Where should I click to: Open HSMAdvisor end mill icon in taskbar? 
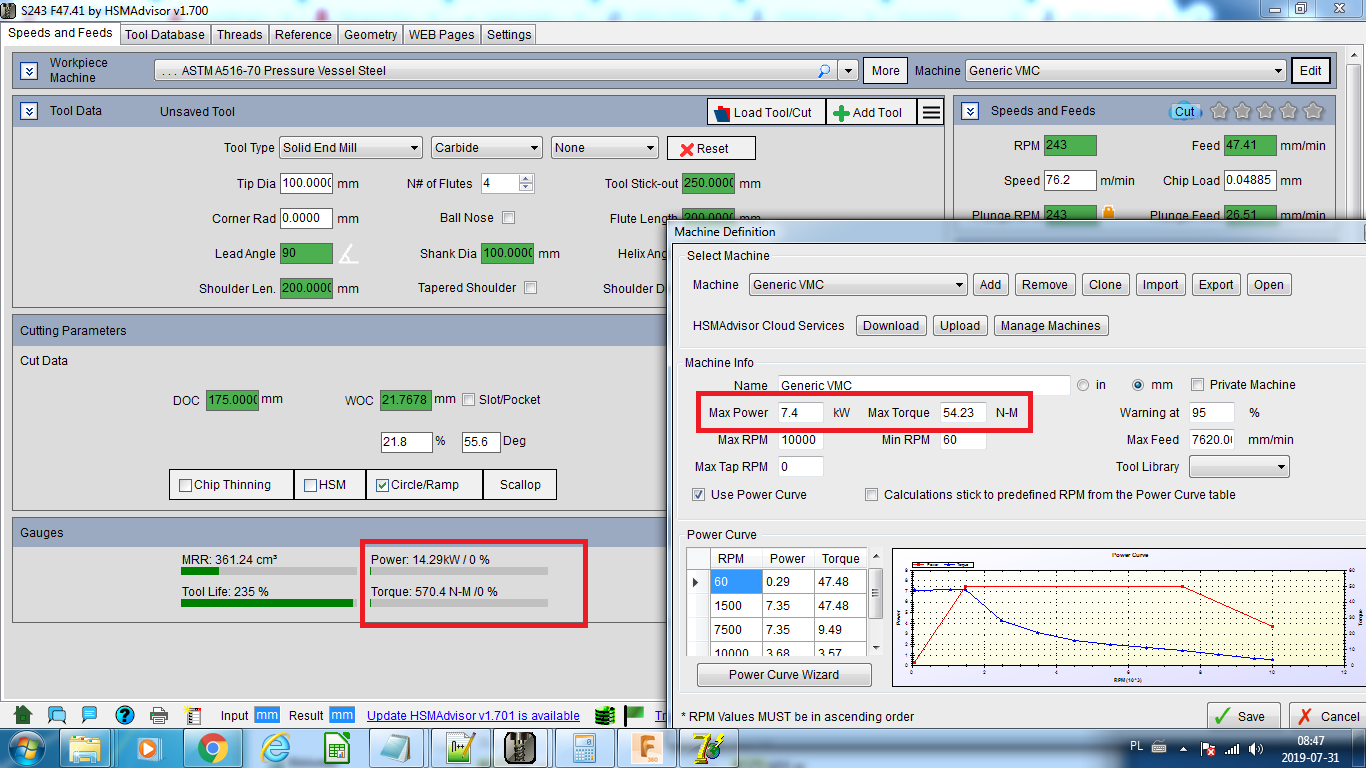519,747
